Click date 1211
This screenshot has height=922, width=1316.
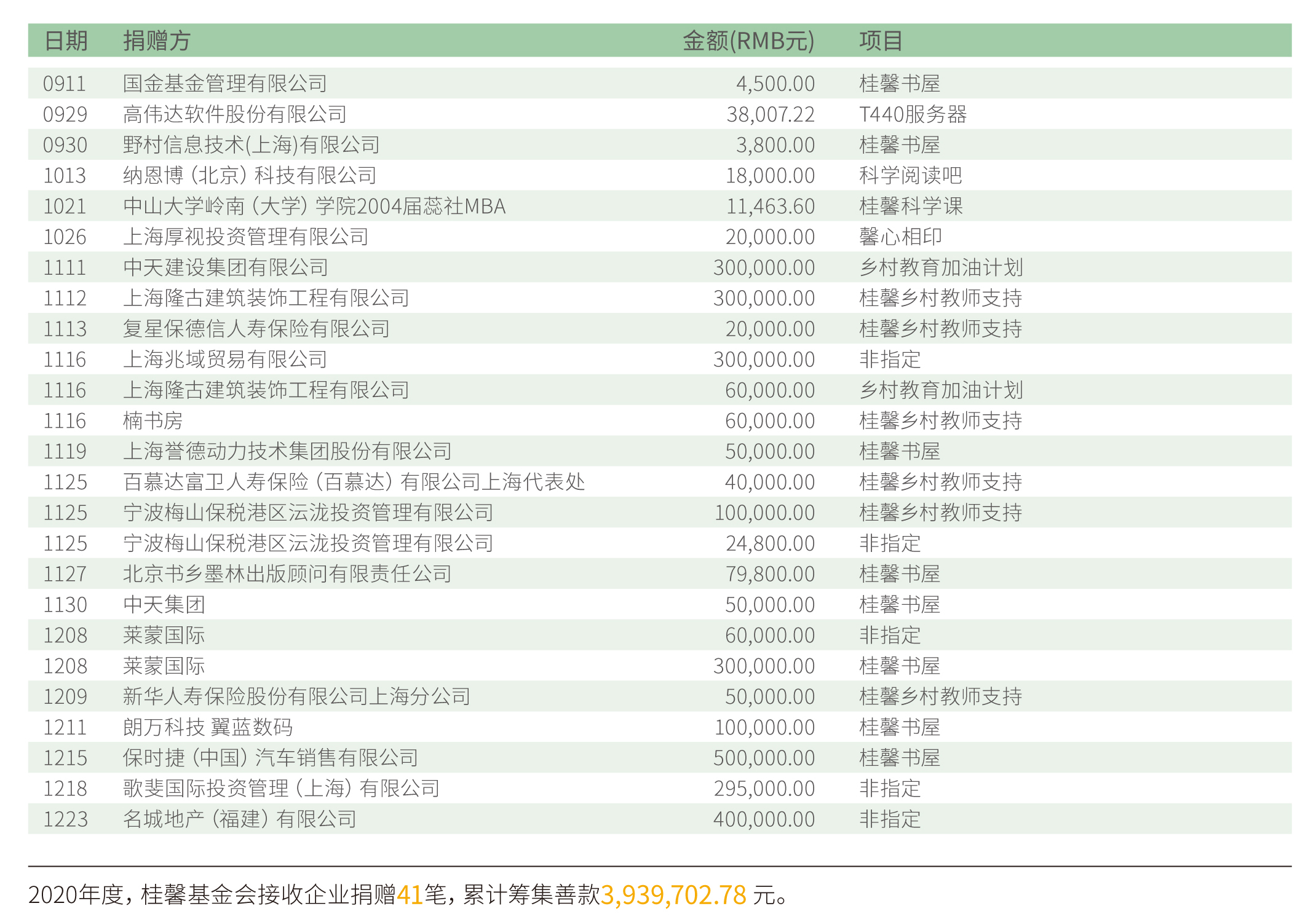point(65,727)
